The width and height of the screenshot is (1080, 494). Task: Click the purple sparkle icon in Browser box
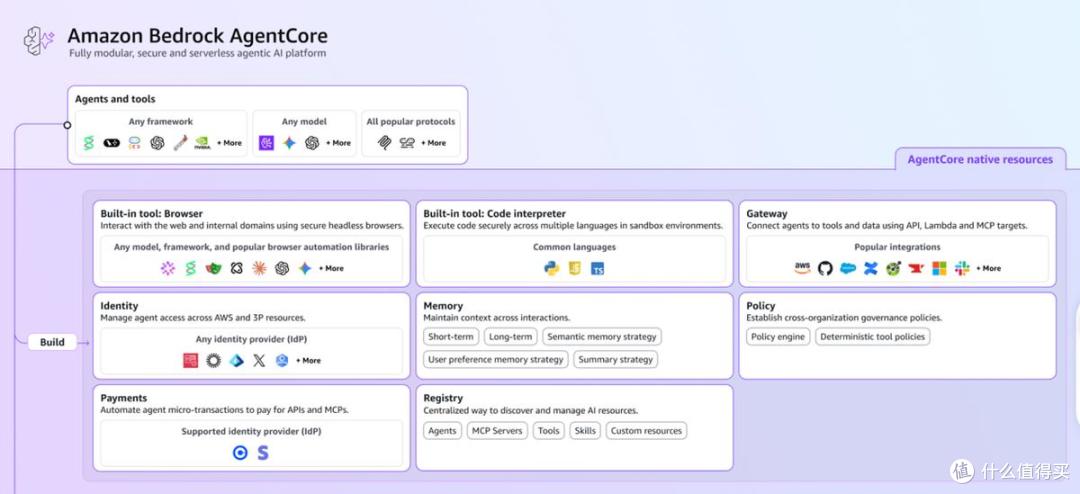(x=168, y=268)
